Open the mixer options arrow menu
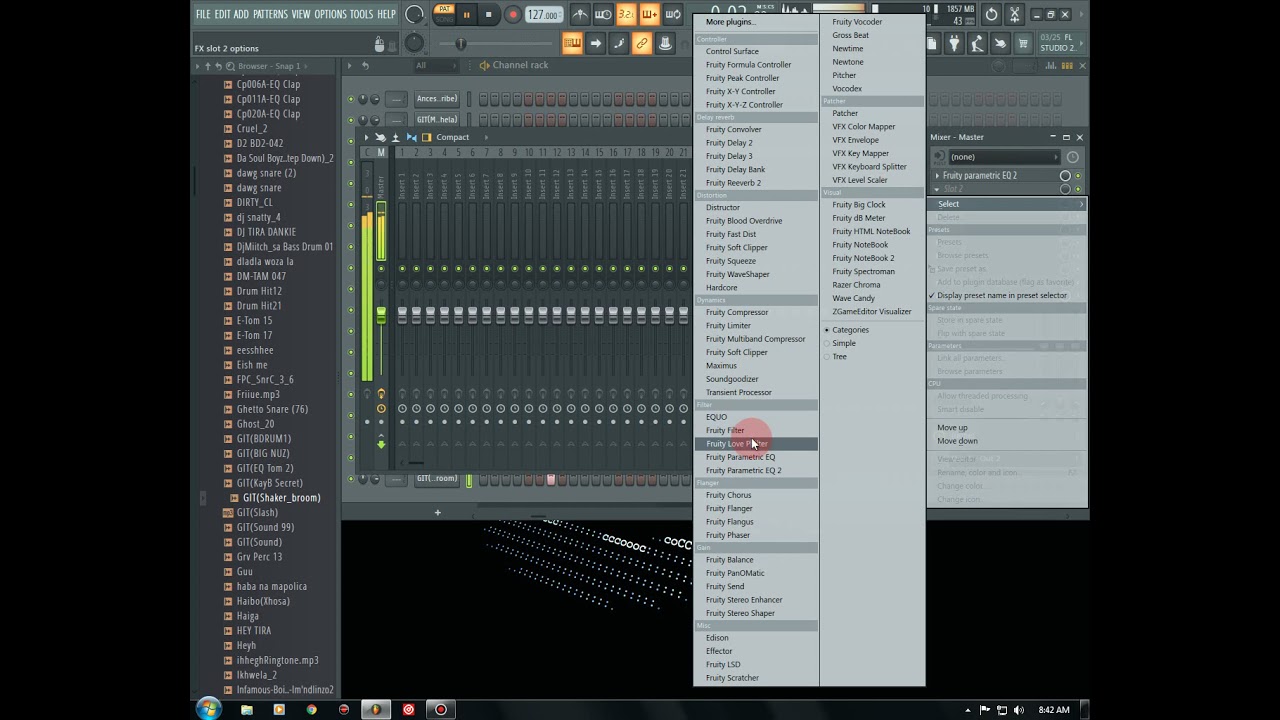This screenshot has width=1280, height=720. [366, 137]
